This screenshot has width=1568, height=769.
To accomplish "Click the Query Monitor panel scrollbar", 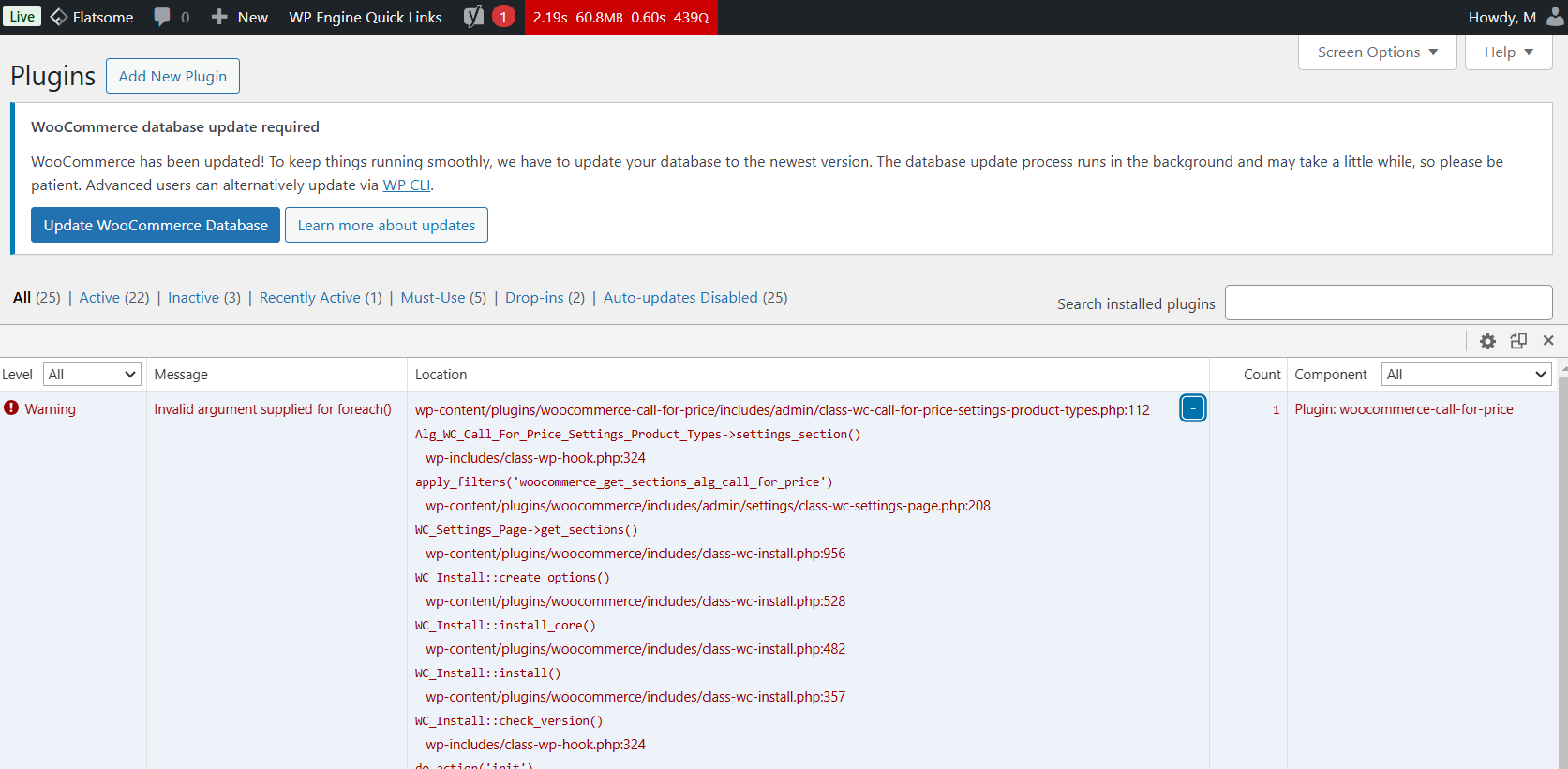I will click(x=1562, y=571).
